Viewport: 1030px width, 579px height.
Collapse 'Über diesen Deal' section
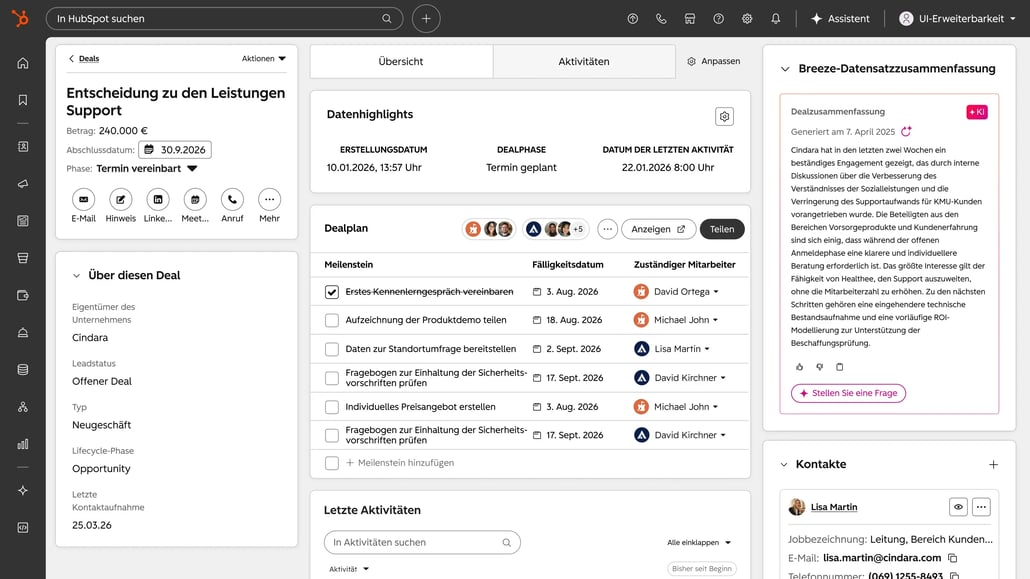[x=76, y=275]
